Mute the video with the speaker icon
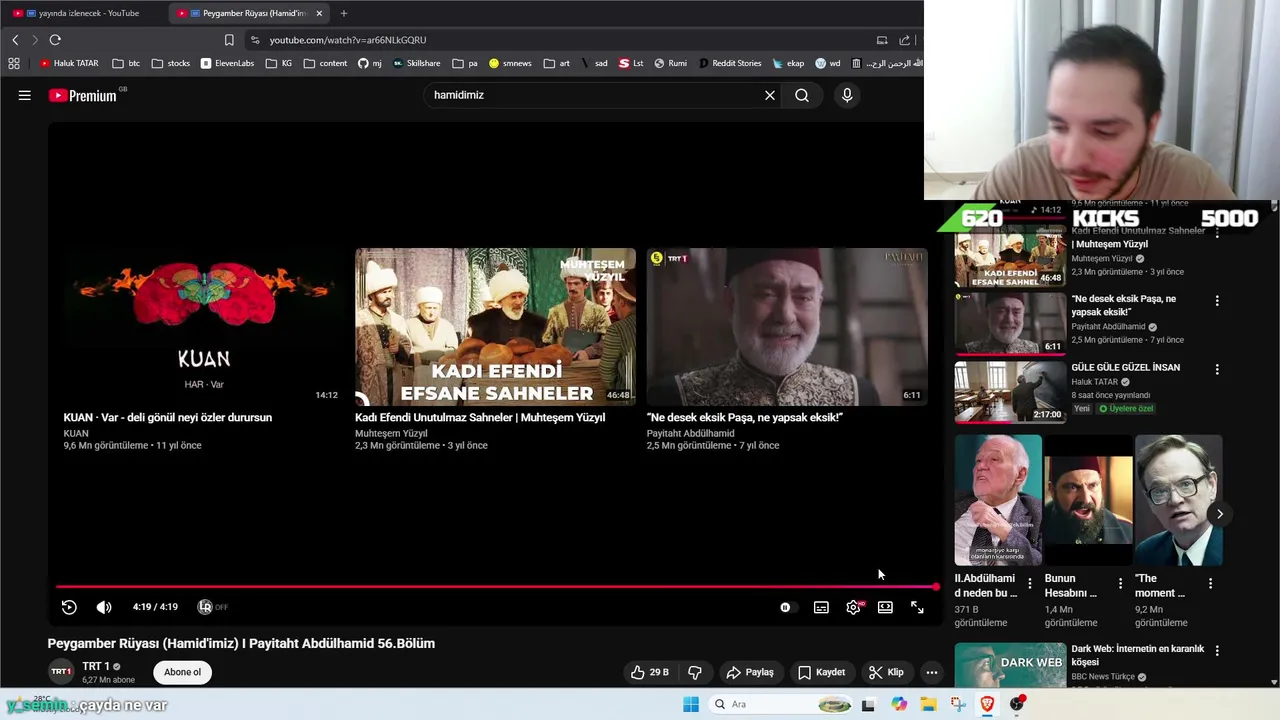This screenshot has width=1280, height=720. coord(104,607)
